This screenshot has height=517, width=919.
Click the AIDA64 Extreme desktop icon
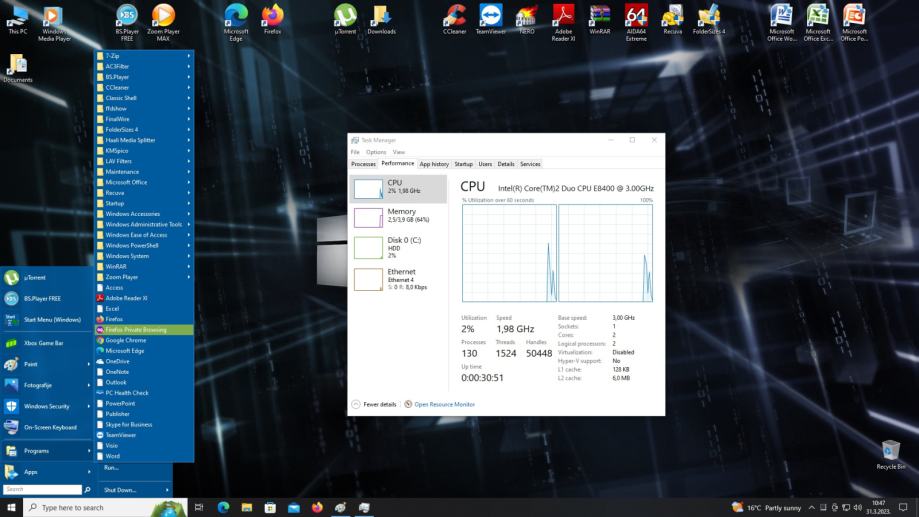636,16
